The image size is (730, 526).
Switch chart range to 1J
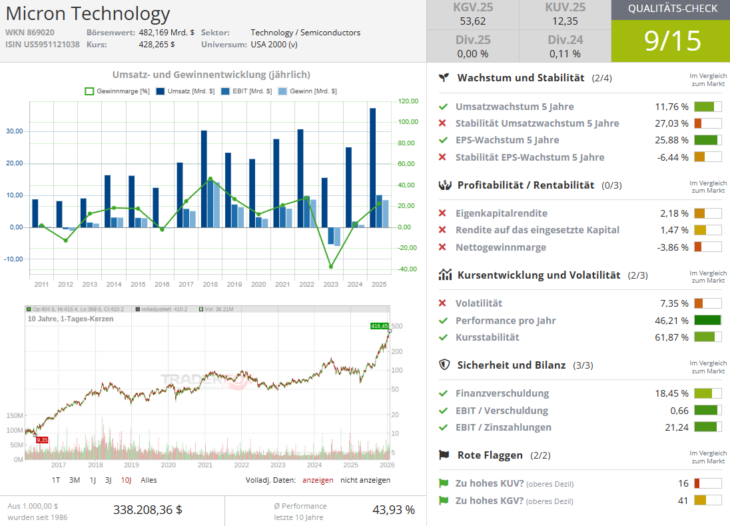pos(94,480)
